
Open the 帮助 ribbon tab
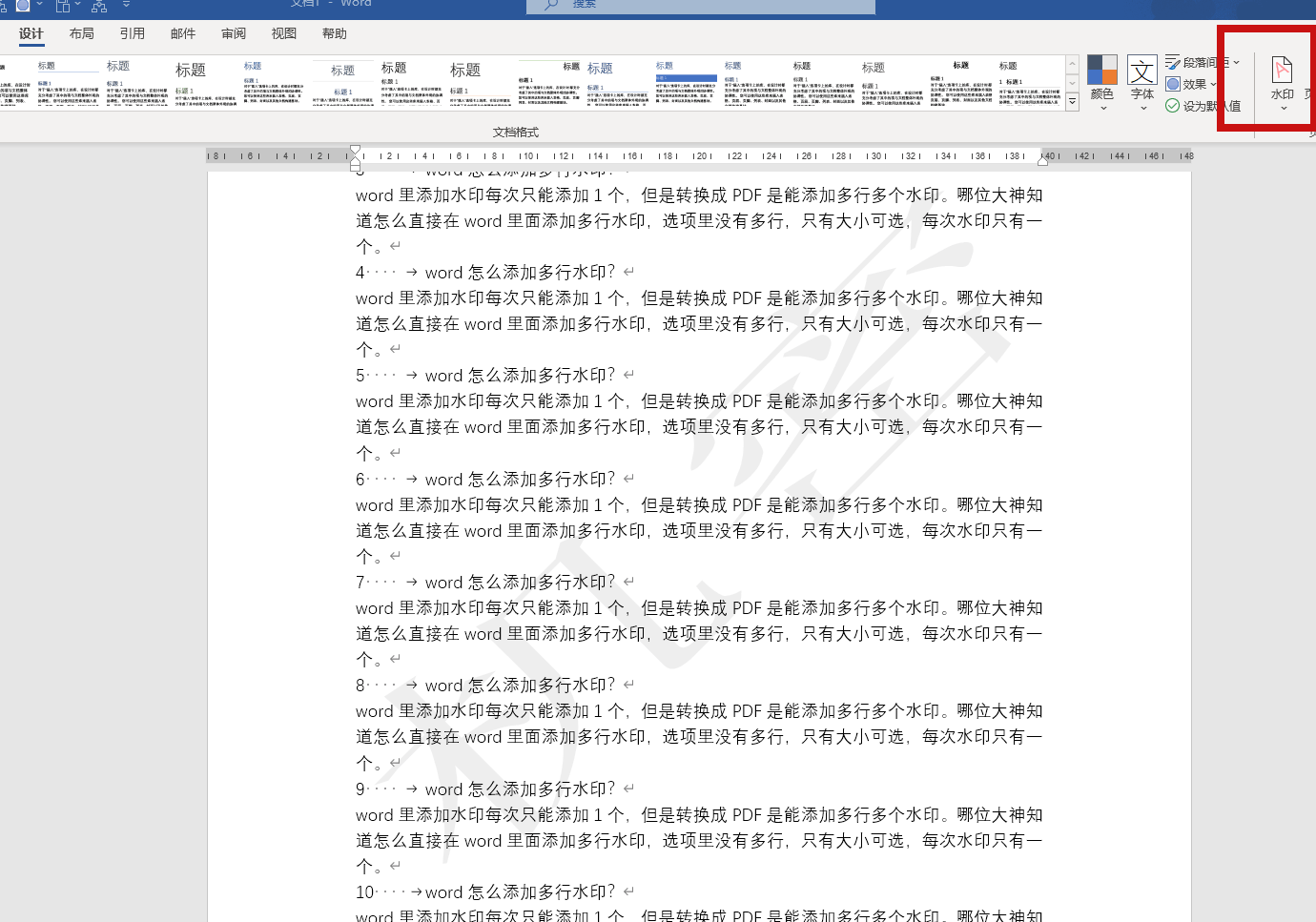click(335, 33)
